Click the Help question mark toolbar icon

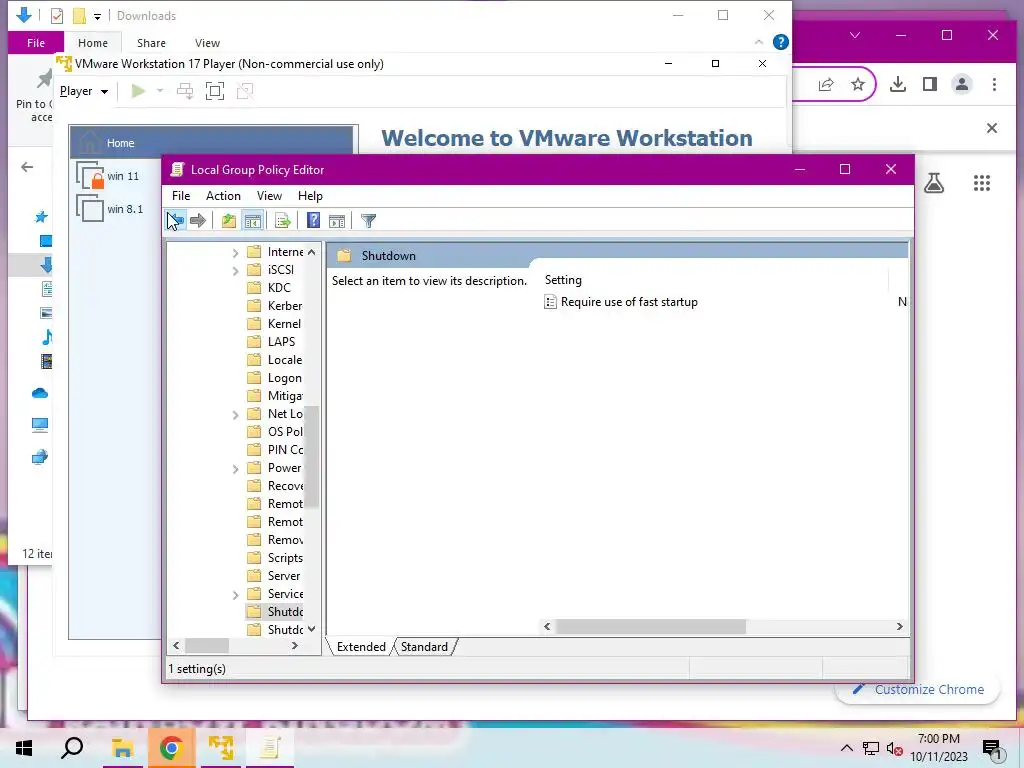(313, 221)
